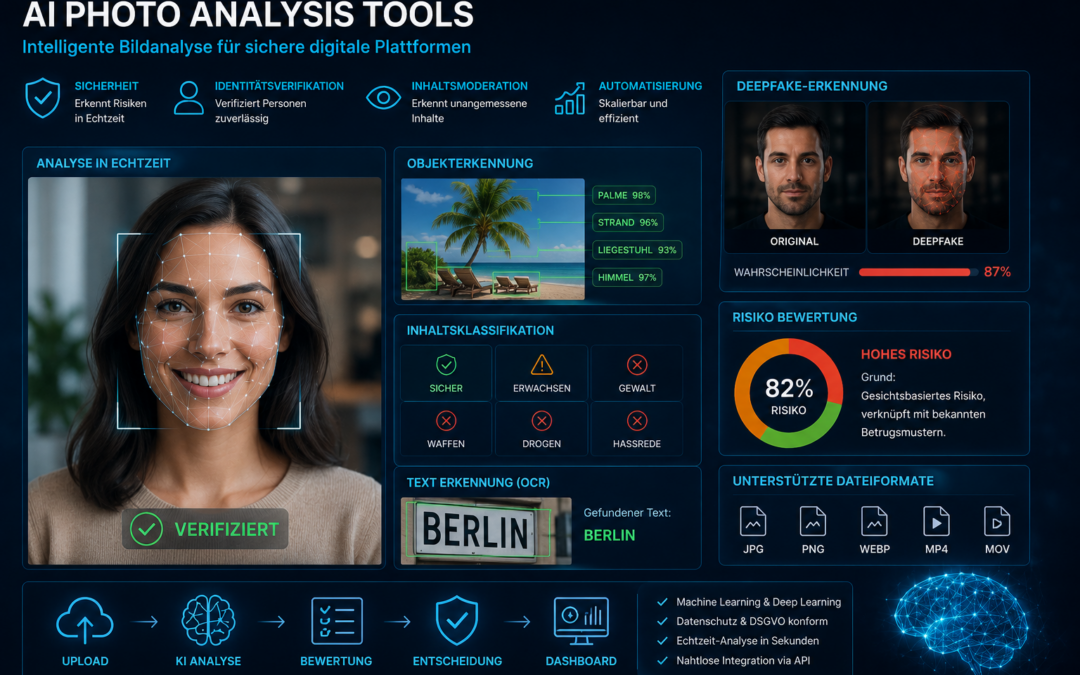Click the green BERLIN recognized text

click(609, 535)
